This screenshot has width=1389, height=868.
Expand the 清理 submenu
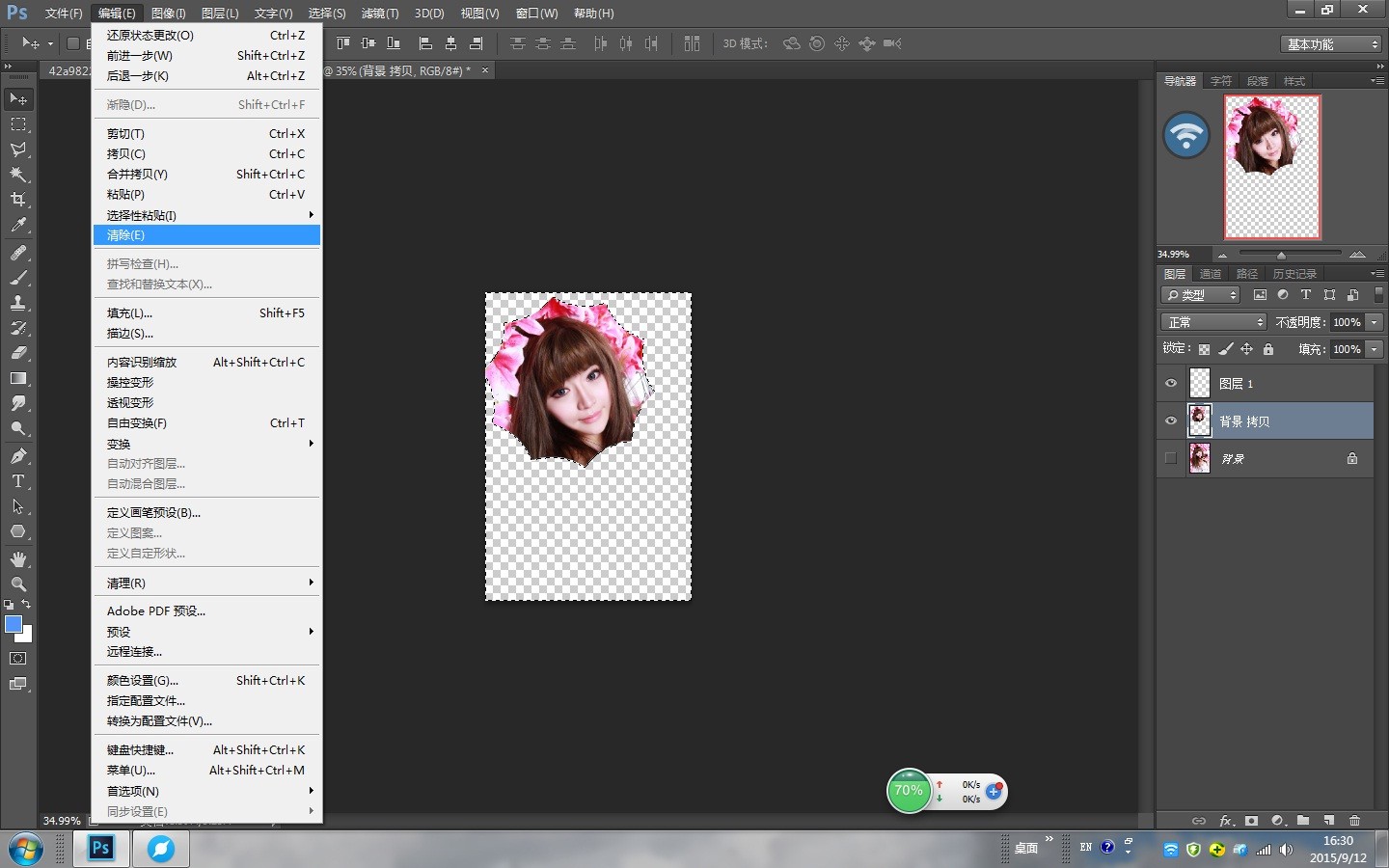tap(206, 583)
